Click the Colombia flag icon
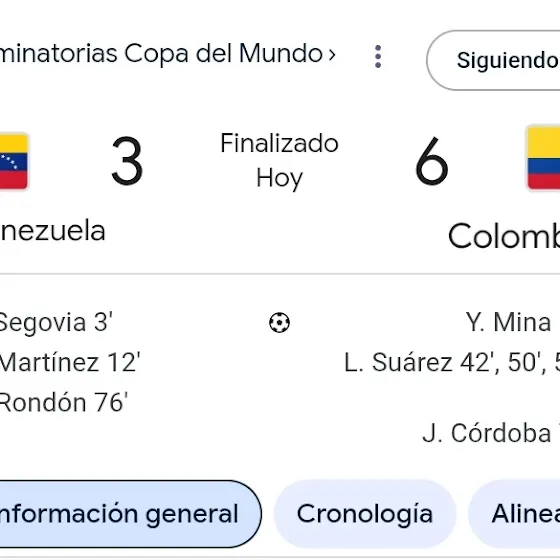The image size is (560, 560). tap(543, 158)
